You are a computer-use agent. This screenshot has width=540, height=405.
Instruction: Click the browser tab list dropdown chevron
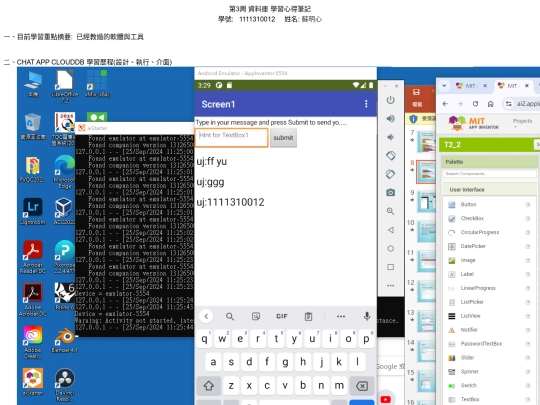(x=444, y=85)
